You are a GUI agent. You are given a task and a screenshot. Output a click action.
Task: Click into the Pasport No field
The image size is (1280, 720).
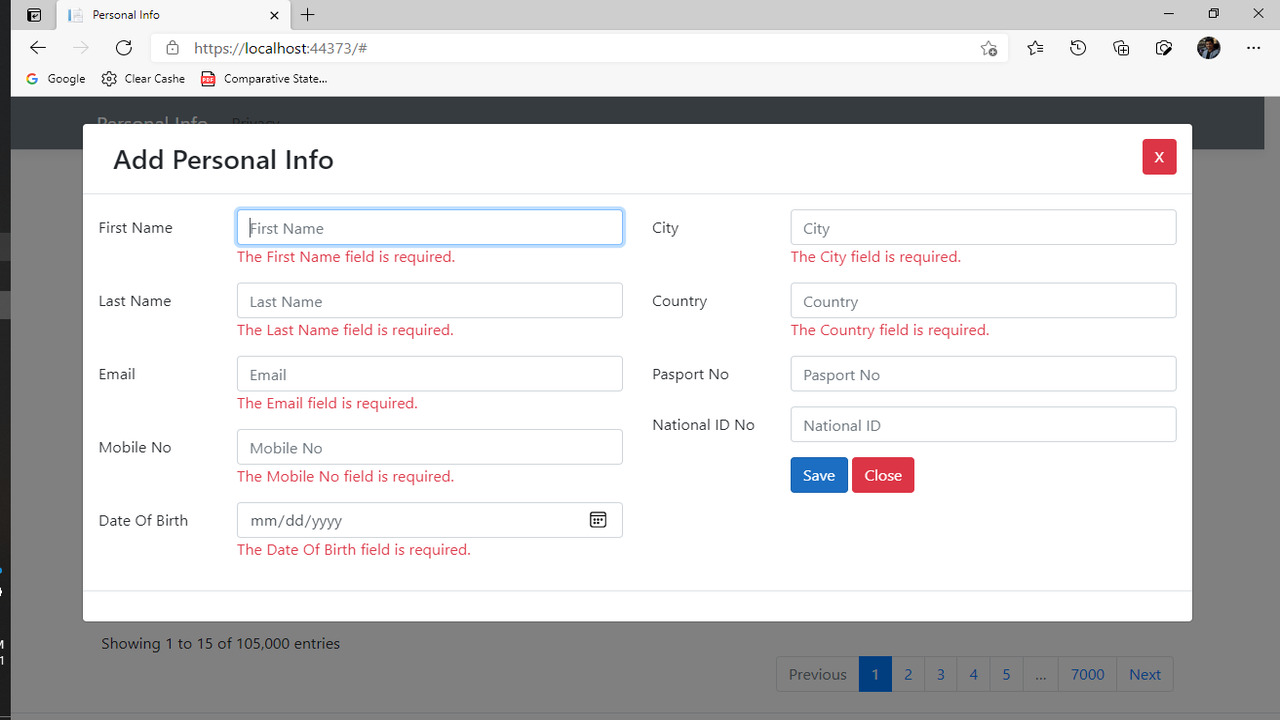point(982,374)
